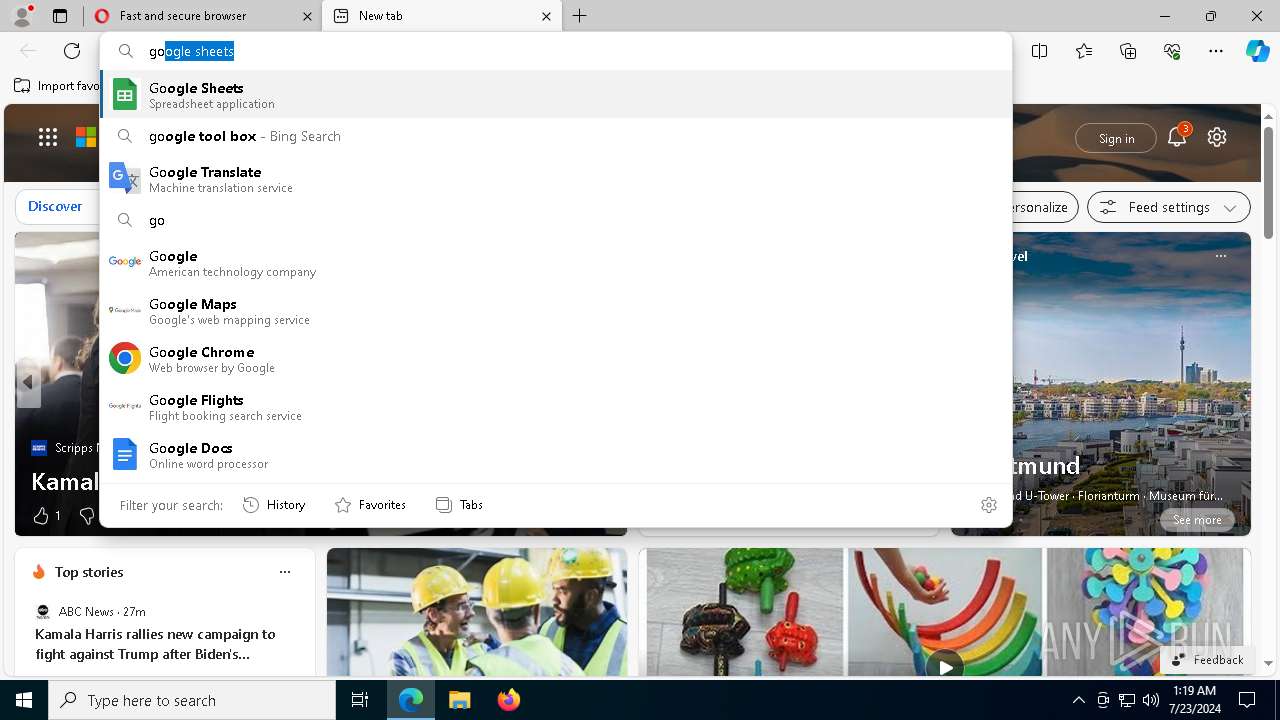Click the Windows taskbar search box

[192, 700]
